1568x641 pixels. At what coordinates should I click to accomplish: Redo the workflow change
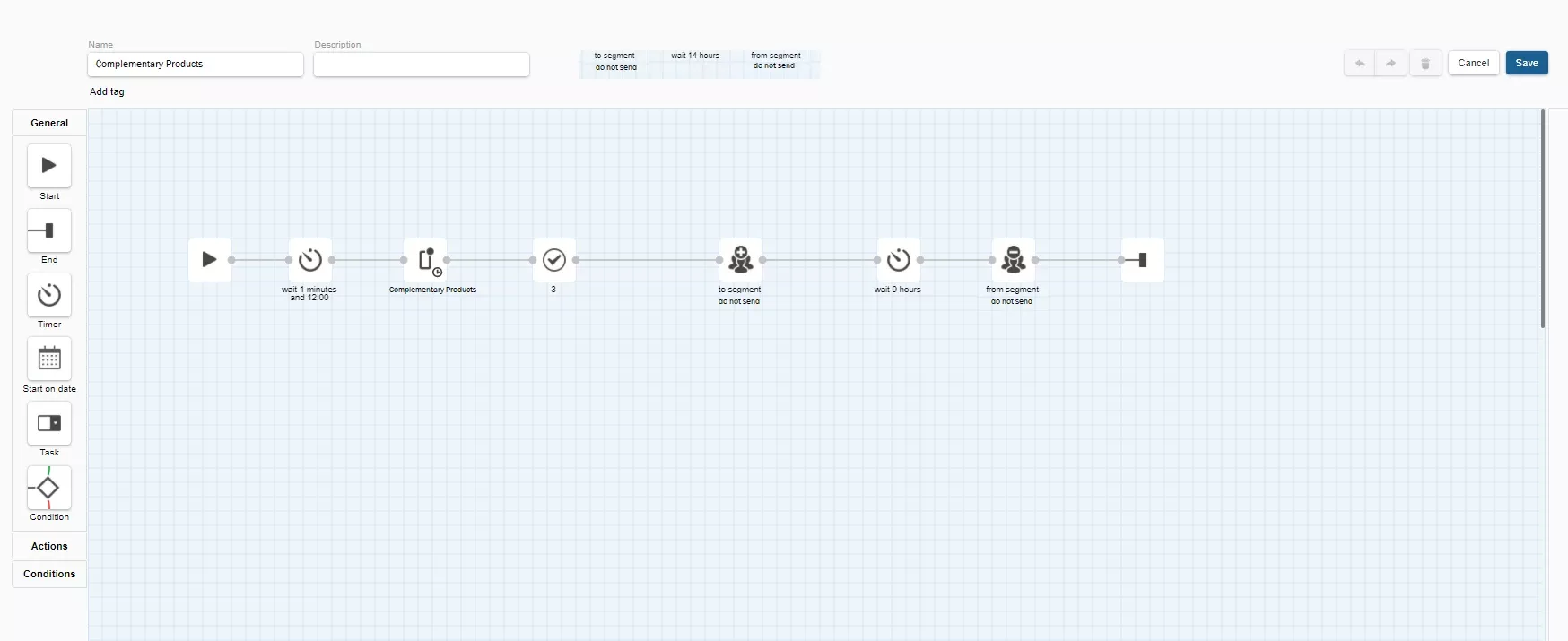[x=1390, y=64]
